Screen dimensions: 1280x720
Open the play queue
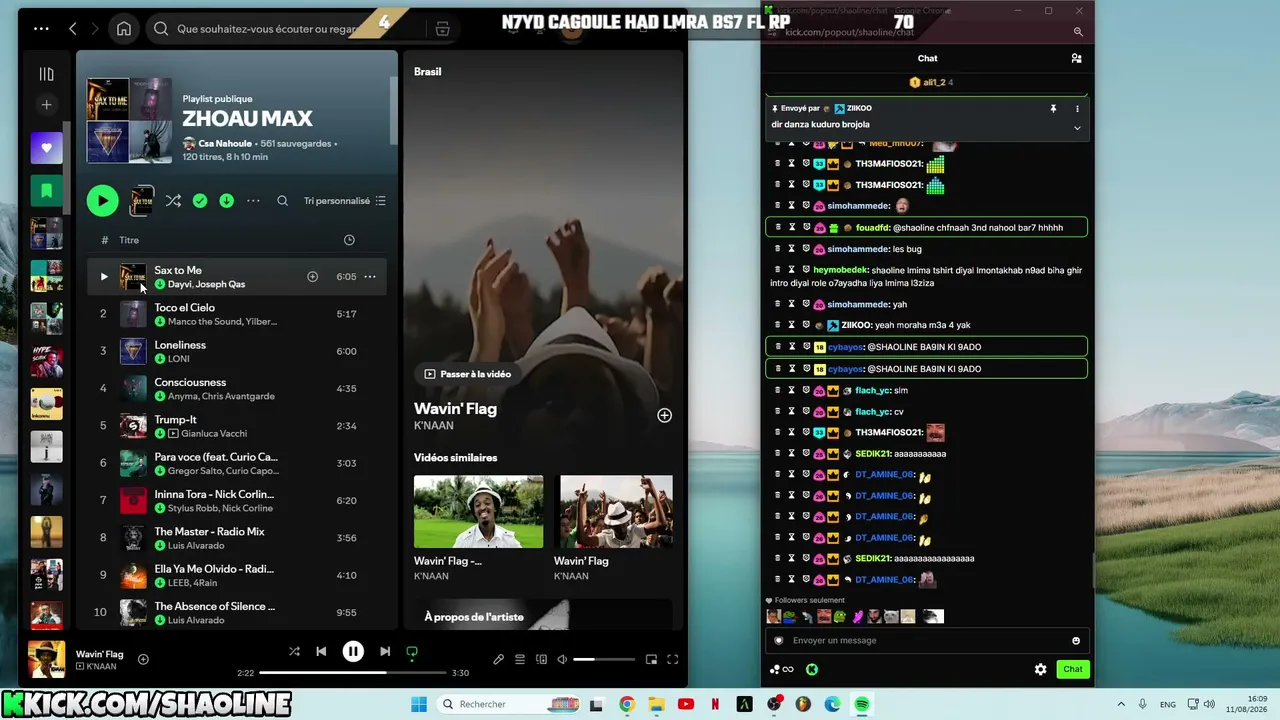[x=520, y=660]
